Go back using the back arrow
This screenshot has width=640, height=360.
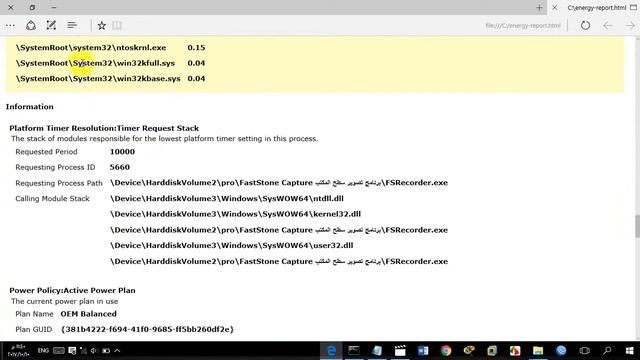[x=608, y=25]
